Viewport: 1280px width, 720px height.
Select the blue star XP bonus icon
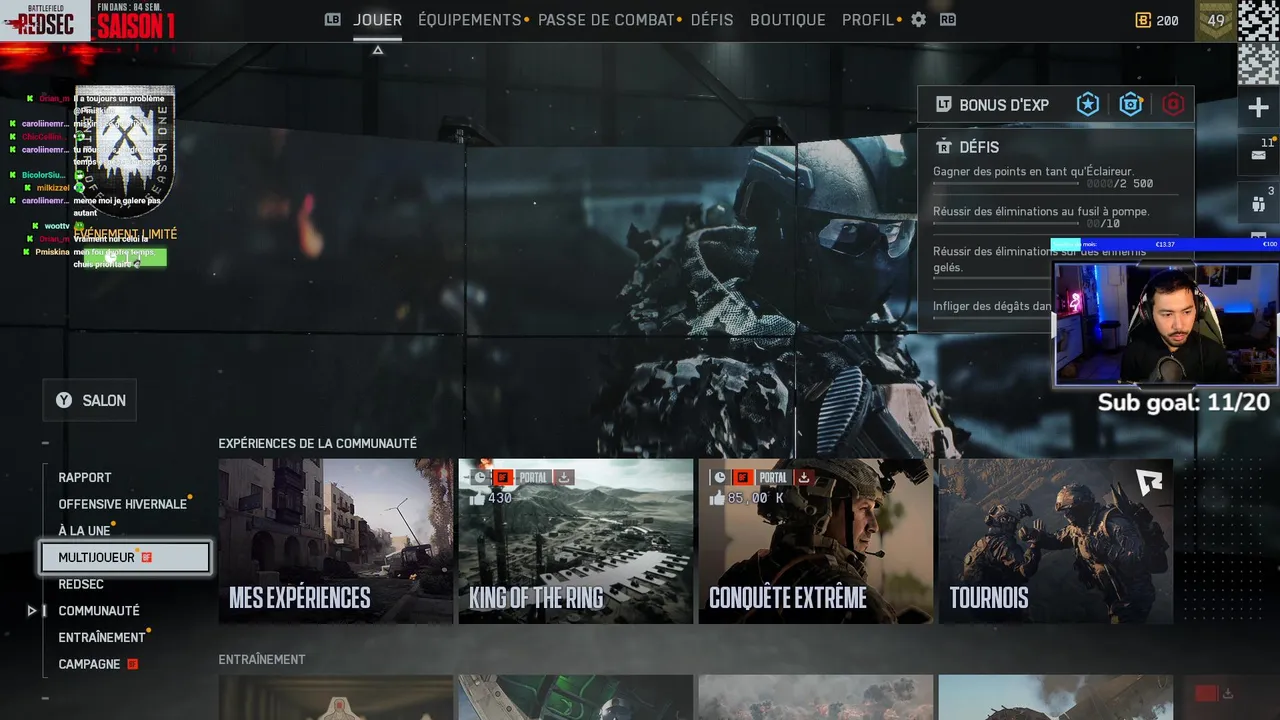tap(1088, 104)
